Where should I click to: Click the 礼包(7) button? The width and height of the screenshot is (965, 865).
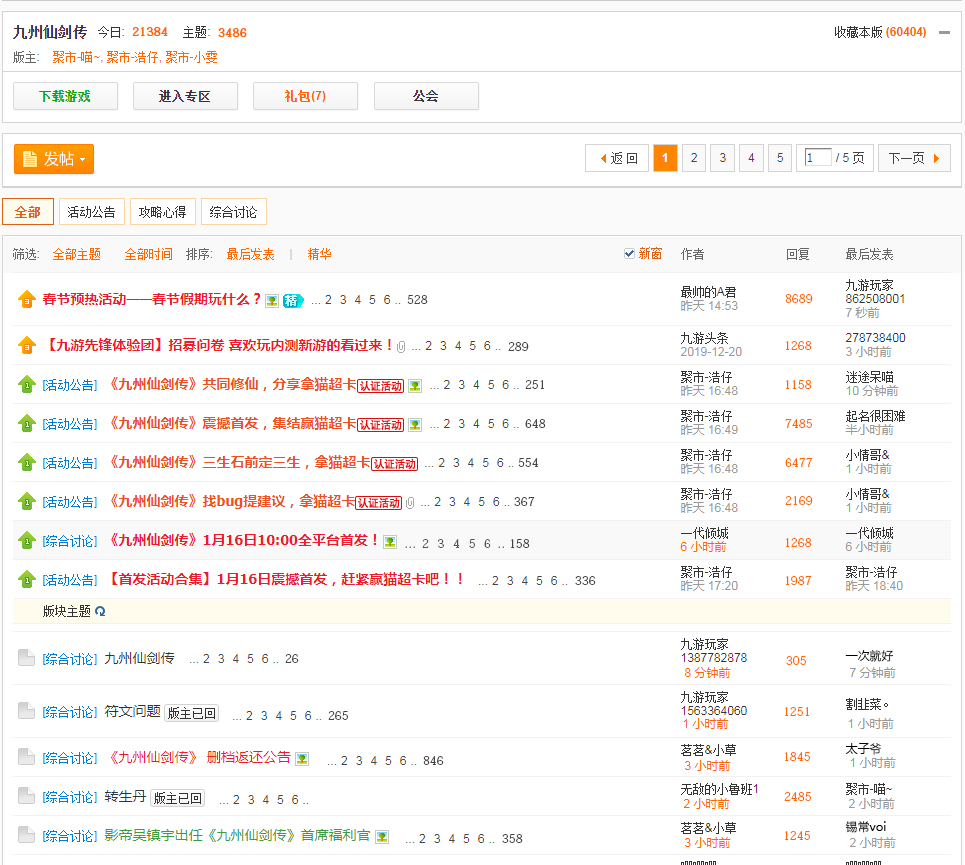tap(305, 96)
